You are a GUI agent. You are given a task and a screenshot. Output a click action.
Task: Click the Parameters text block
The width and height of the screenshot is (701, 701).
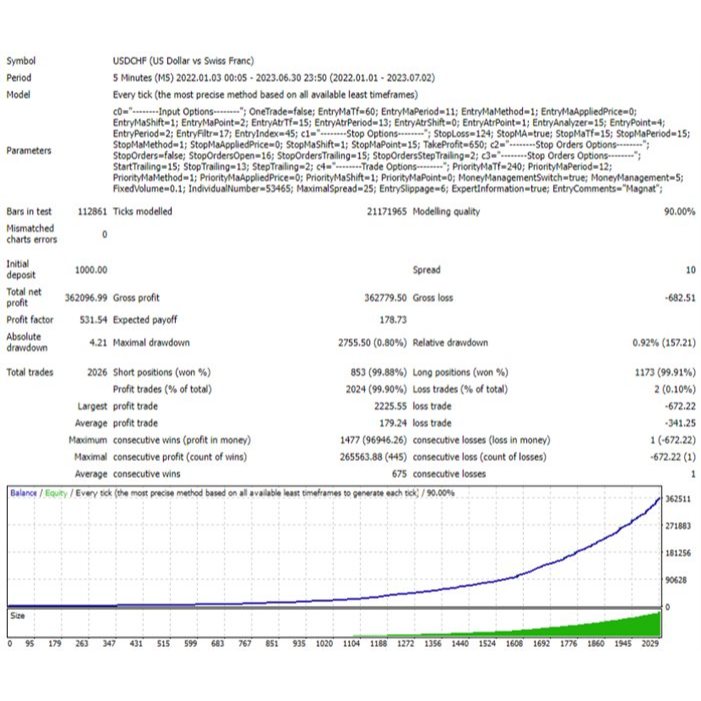click(x=380, y=149)
